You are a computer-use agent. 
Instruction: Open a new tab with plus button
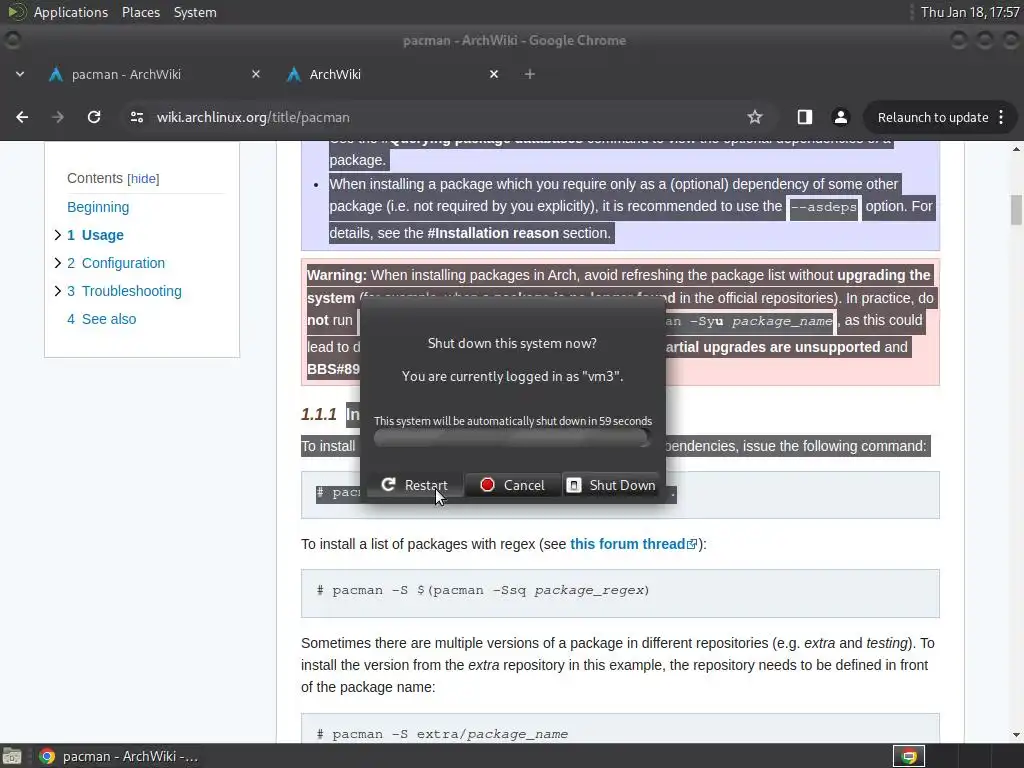point(530,74)
